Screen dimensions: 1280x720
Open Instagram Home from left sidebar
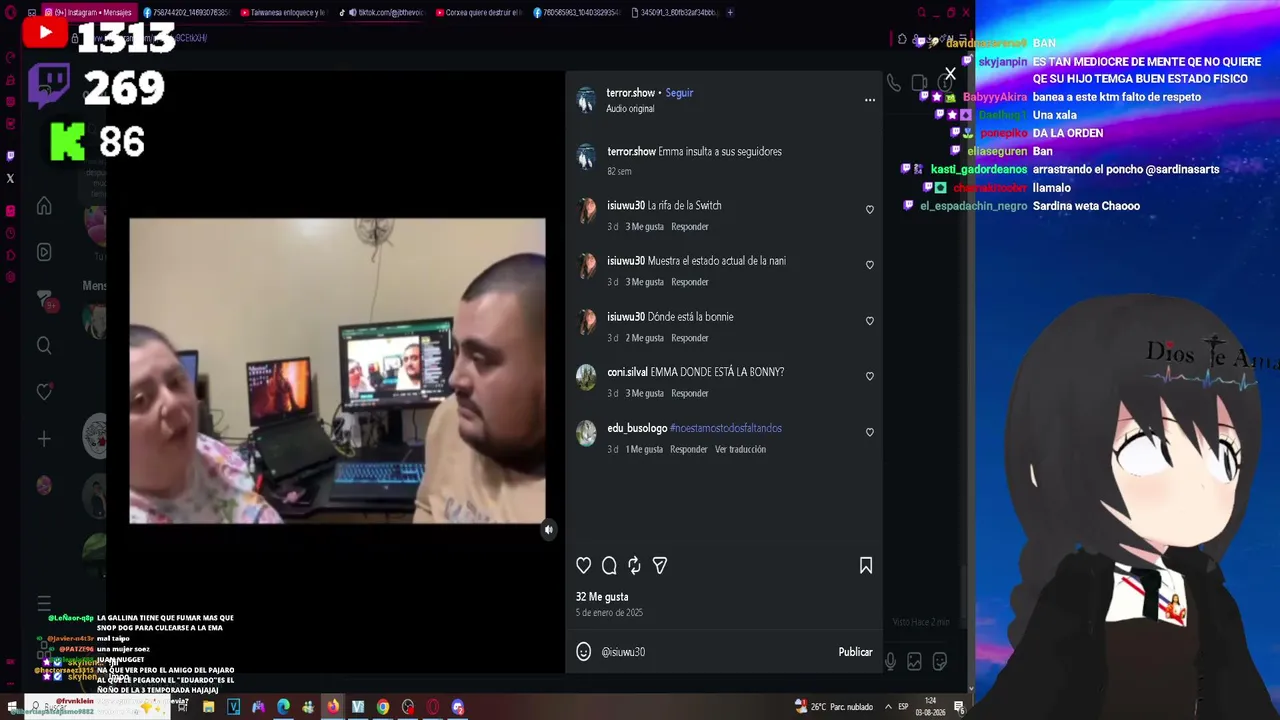click(44, 206)
